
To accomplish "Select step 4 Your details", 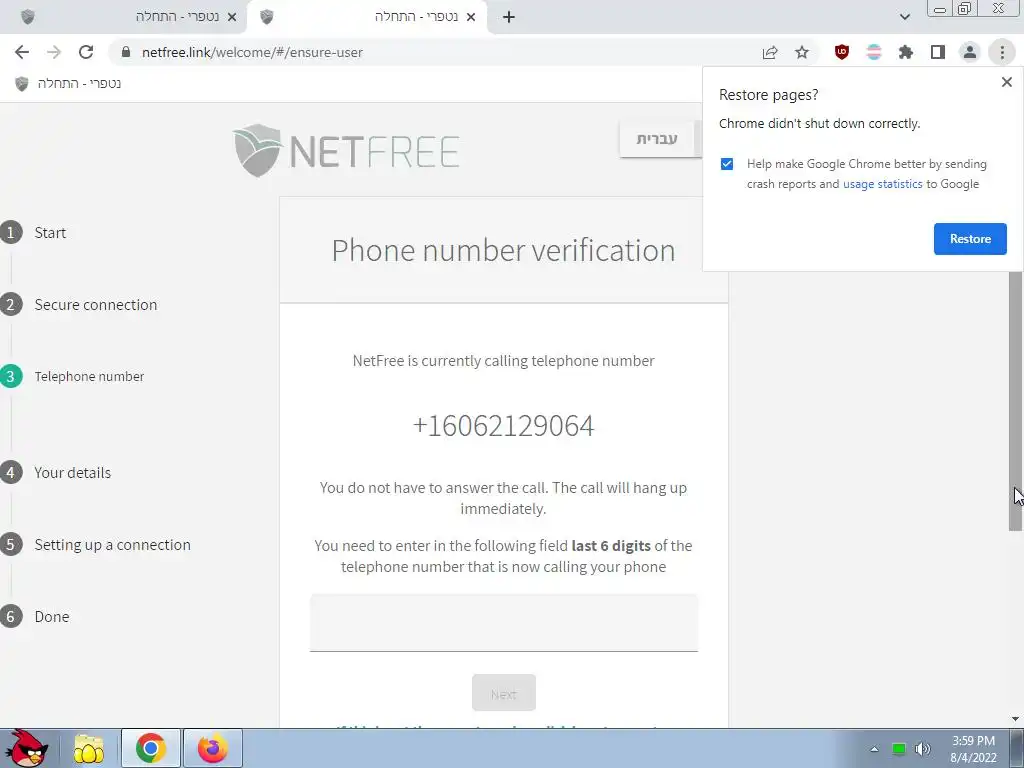I will (56, 472).
